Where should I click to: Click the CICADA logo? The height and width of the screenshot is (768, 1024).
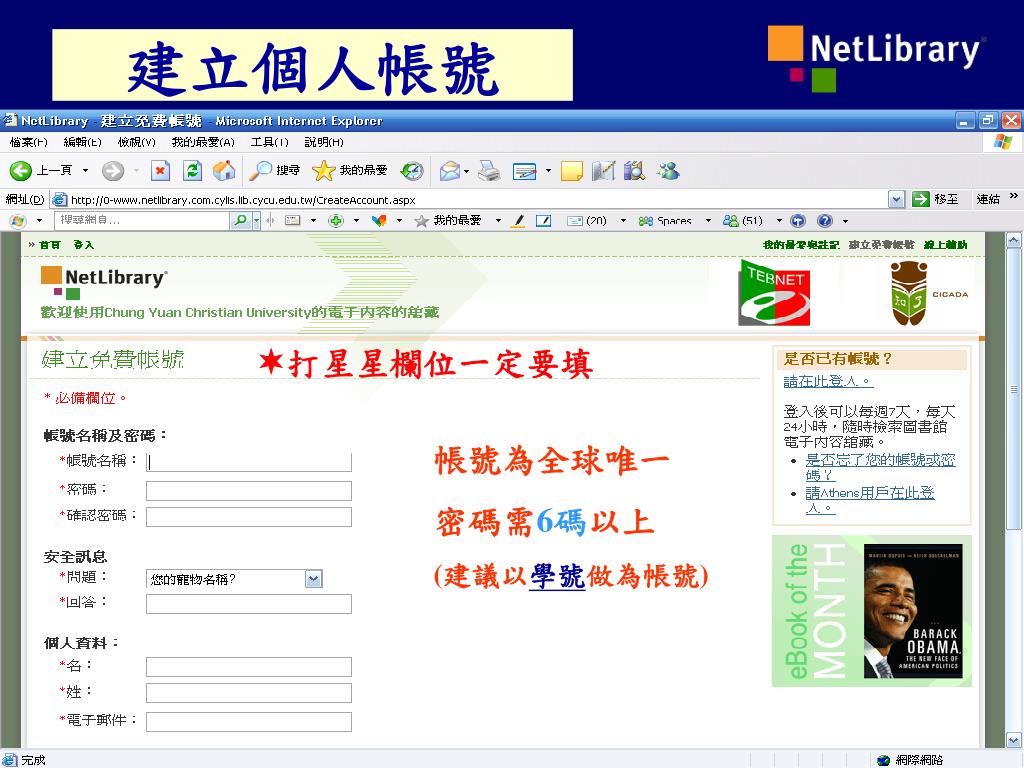pyautogui.click(x=929, y=293)
